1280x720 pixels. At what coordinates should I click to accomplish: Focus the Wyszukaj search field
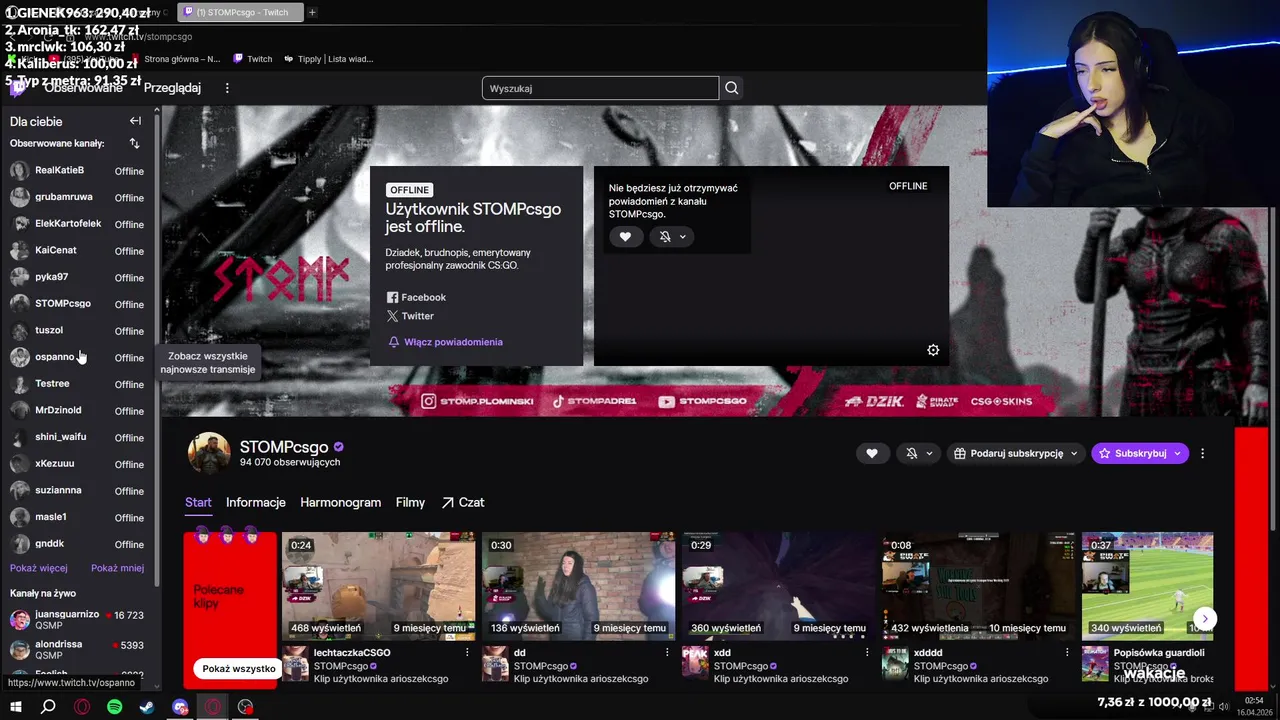click(x=600, y=88)
